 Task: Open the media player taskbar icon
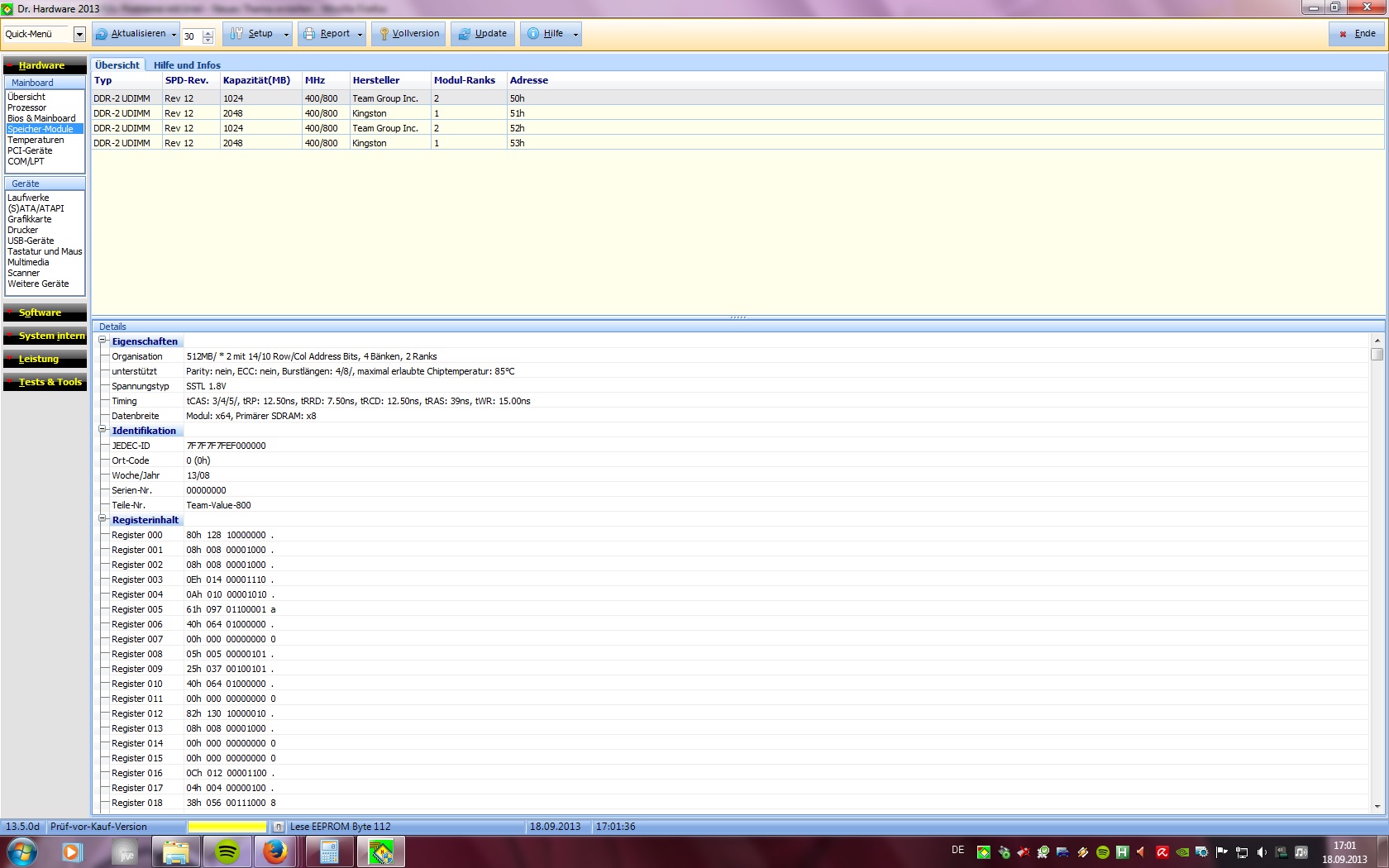(72, 851)
